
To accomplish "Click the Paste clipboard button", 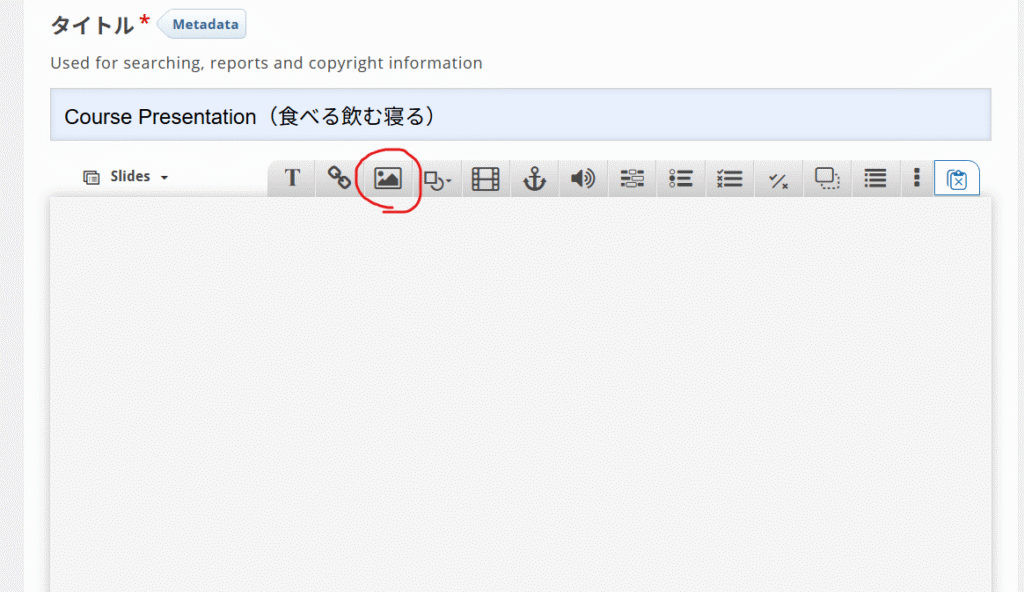I will click(x=957, y=179).
